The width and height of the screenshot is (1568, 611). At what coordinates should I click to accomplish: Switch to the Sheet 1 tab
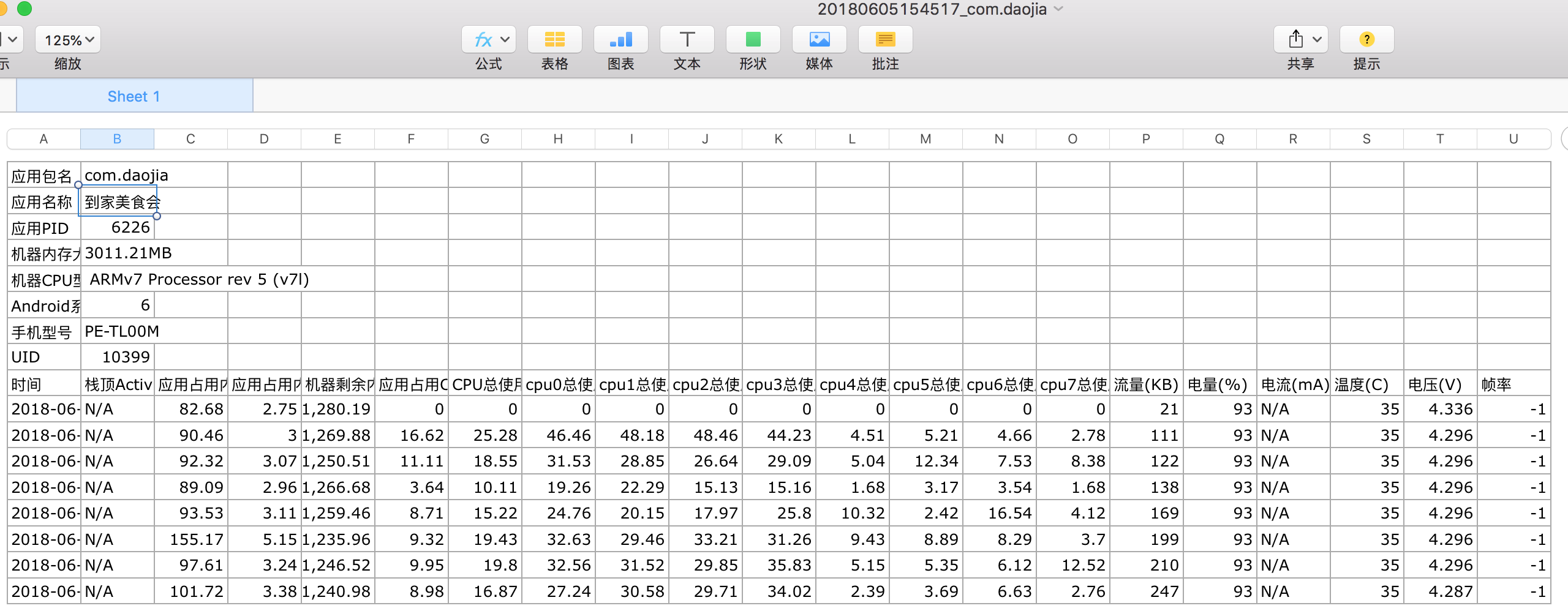(x=134, y=96)
